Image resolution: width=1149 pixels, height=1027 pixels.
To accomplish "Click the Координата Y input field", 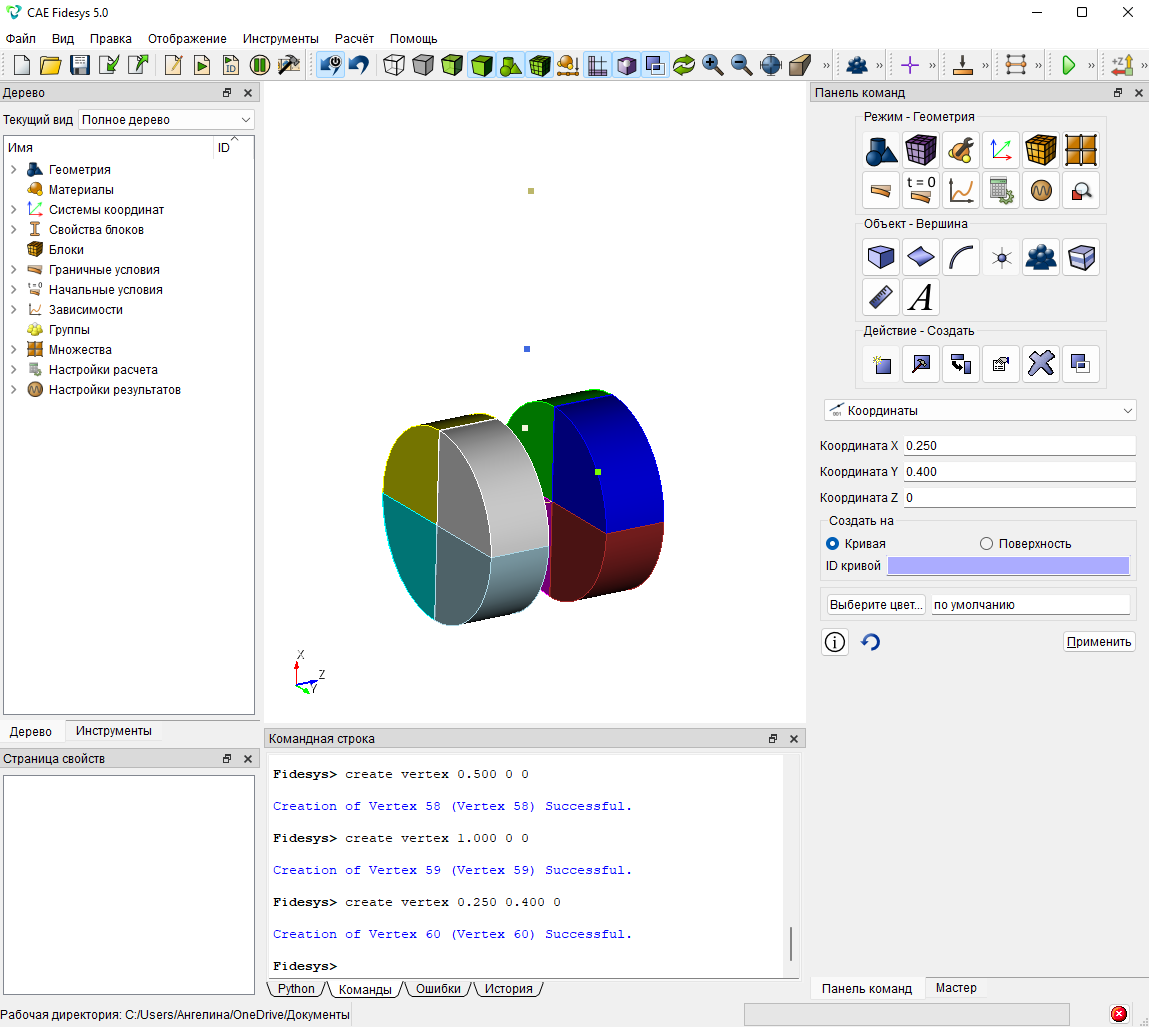I will coord(1019,472).
